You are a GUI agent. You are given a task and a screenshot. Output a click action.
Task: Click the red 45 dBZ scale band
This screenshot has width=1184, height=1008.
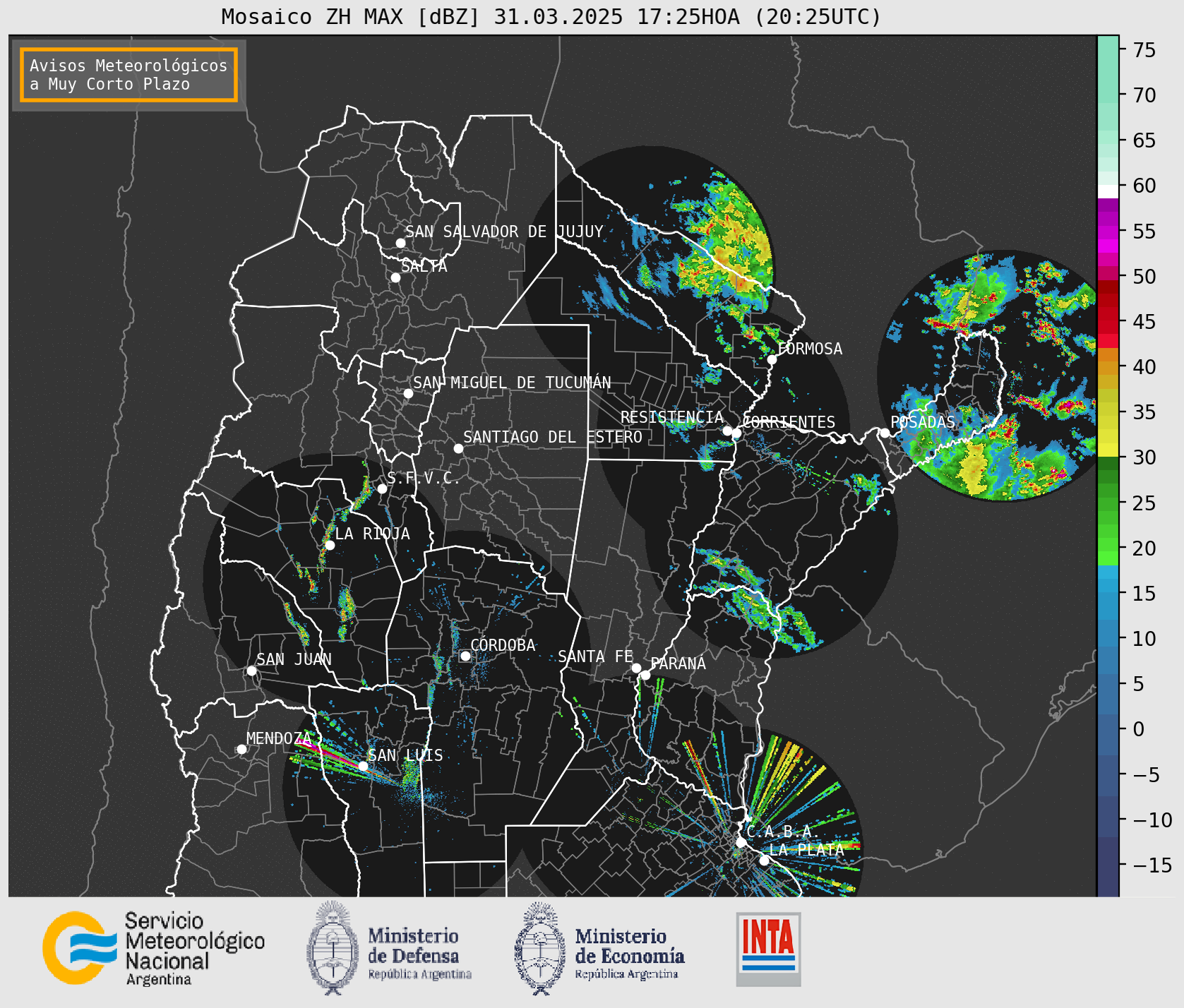point(1108,322)
